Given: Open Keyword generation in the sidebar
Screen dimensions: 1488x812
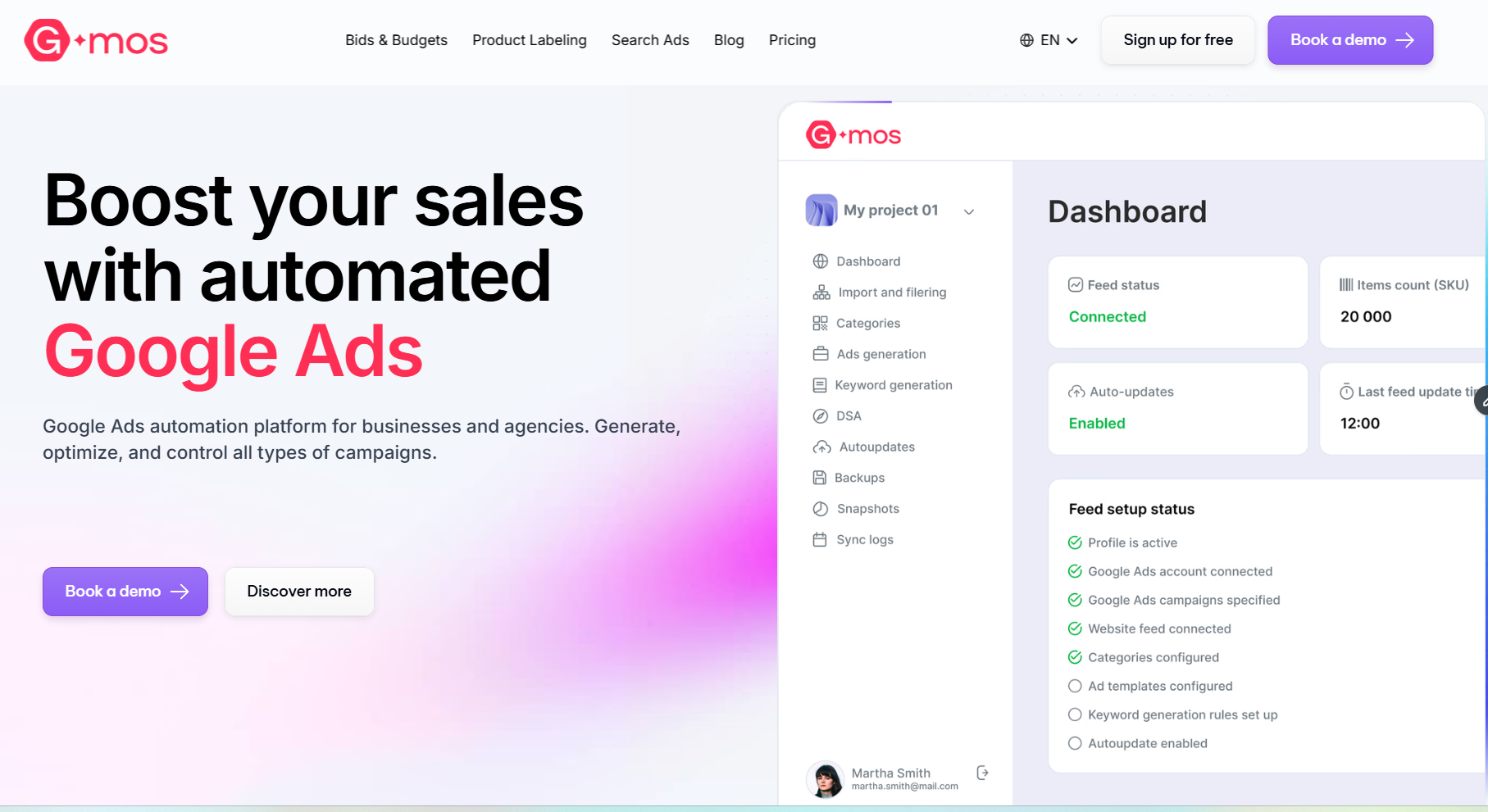Looking at the screenshot, I should [x=894, y=385].
